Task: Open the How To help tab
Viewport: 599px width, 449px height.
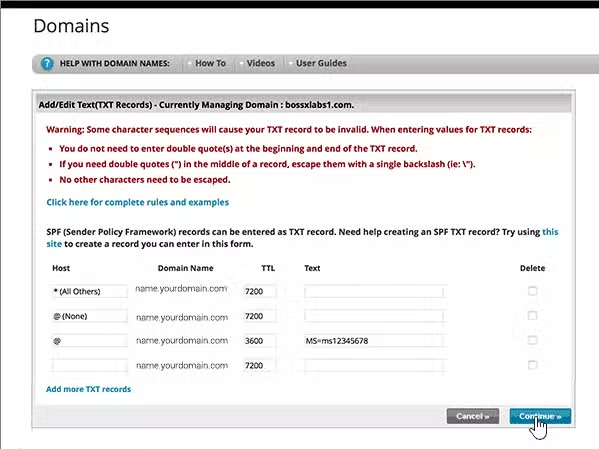Action: (210, 63)
